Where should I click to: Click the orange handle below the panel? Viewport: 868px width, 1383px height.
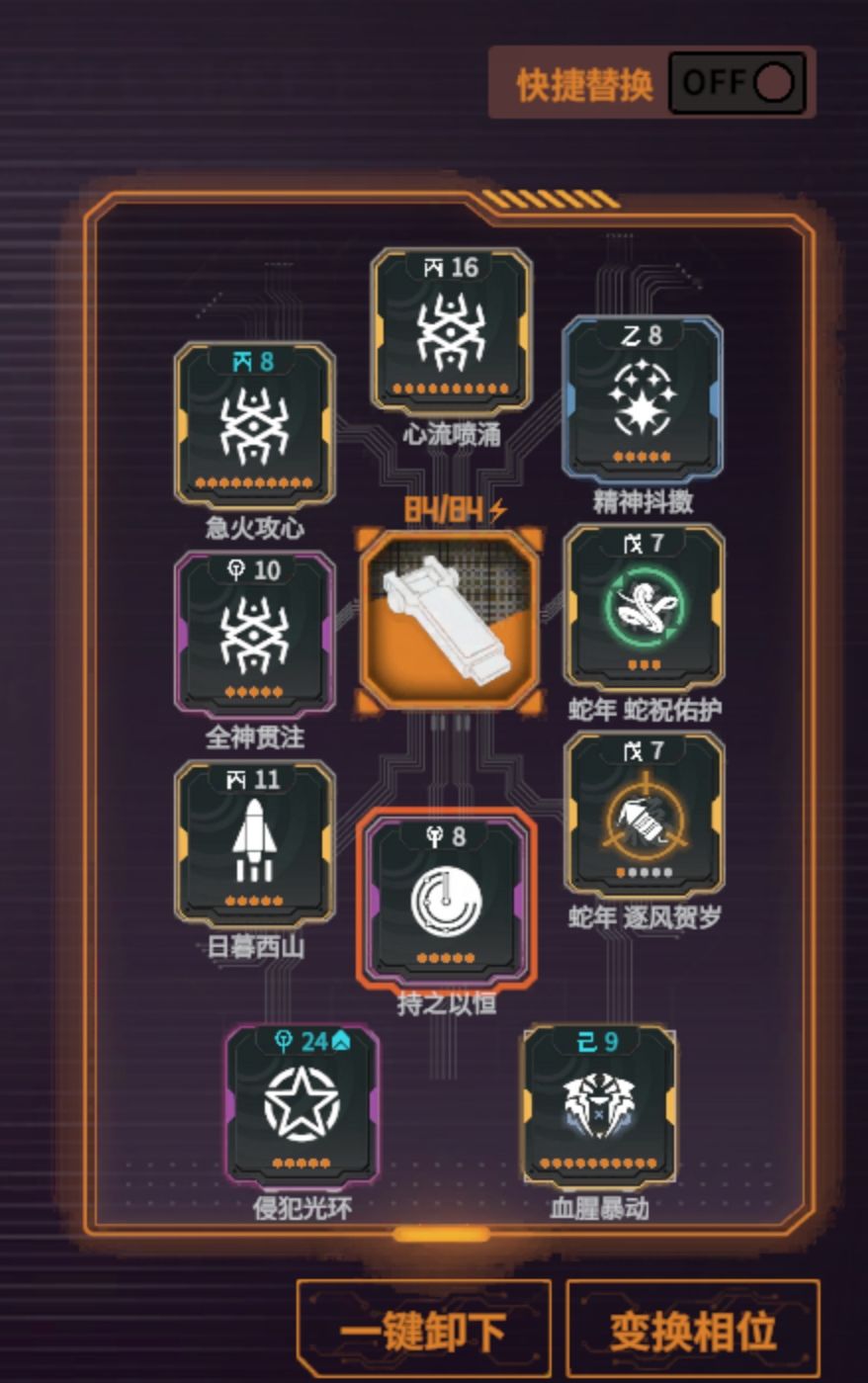coord(441,1235)
